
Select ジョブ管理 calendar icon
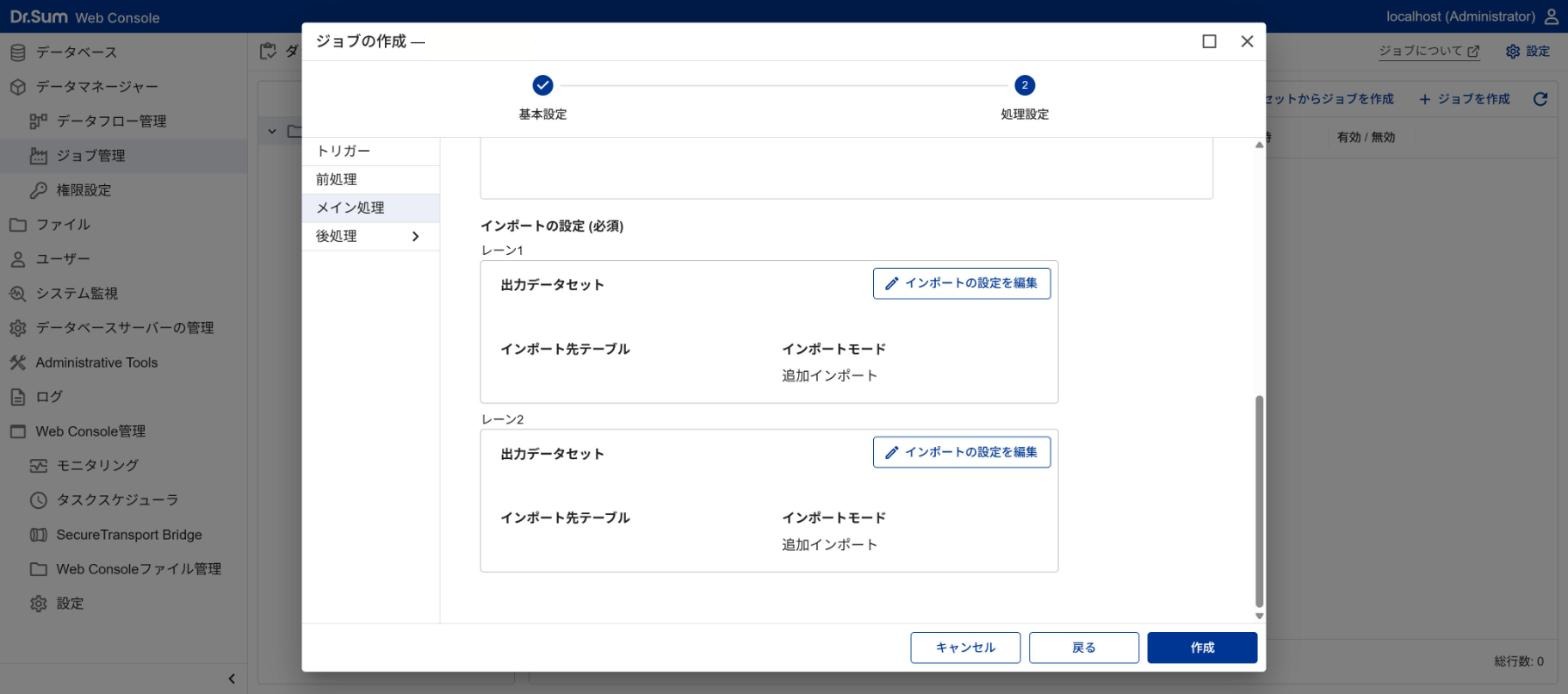[38, 156]
